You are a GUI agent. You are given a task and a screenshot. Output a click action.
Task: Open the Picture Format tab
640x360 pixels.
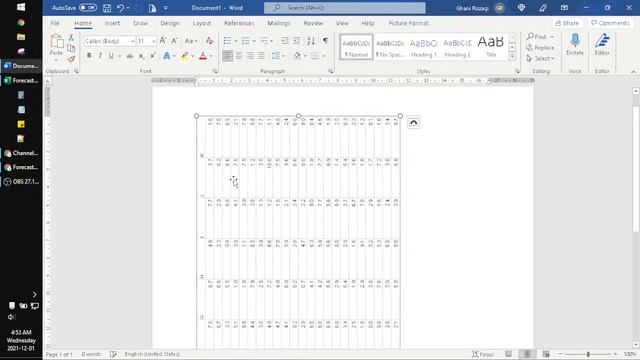point(409,23)
